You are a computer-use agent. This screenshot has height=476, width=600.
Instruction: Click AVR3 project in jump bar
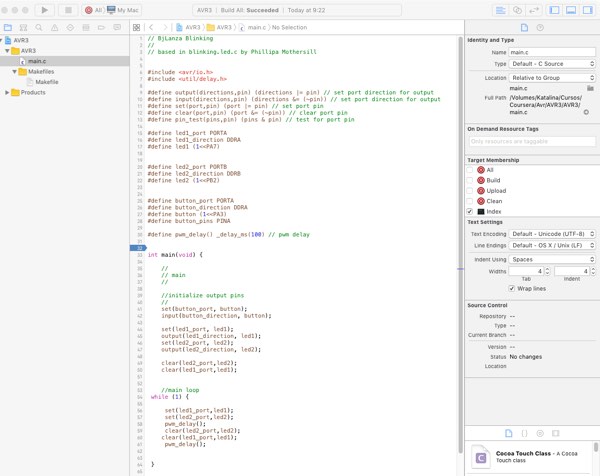[x=188, y=28]
